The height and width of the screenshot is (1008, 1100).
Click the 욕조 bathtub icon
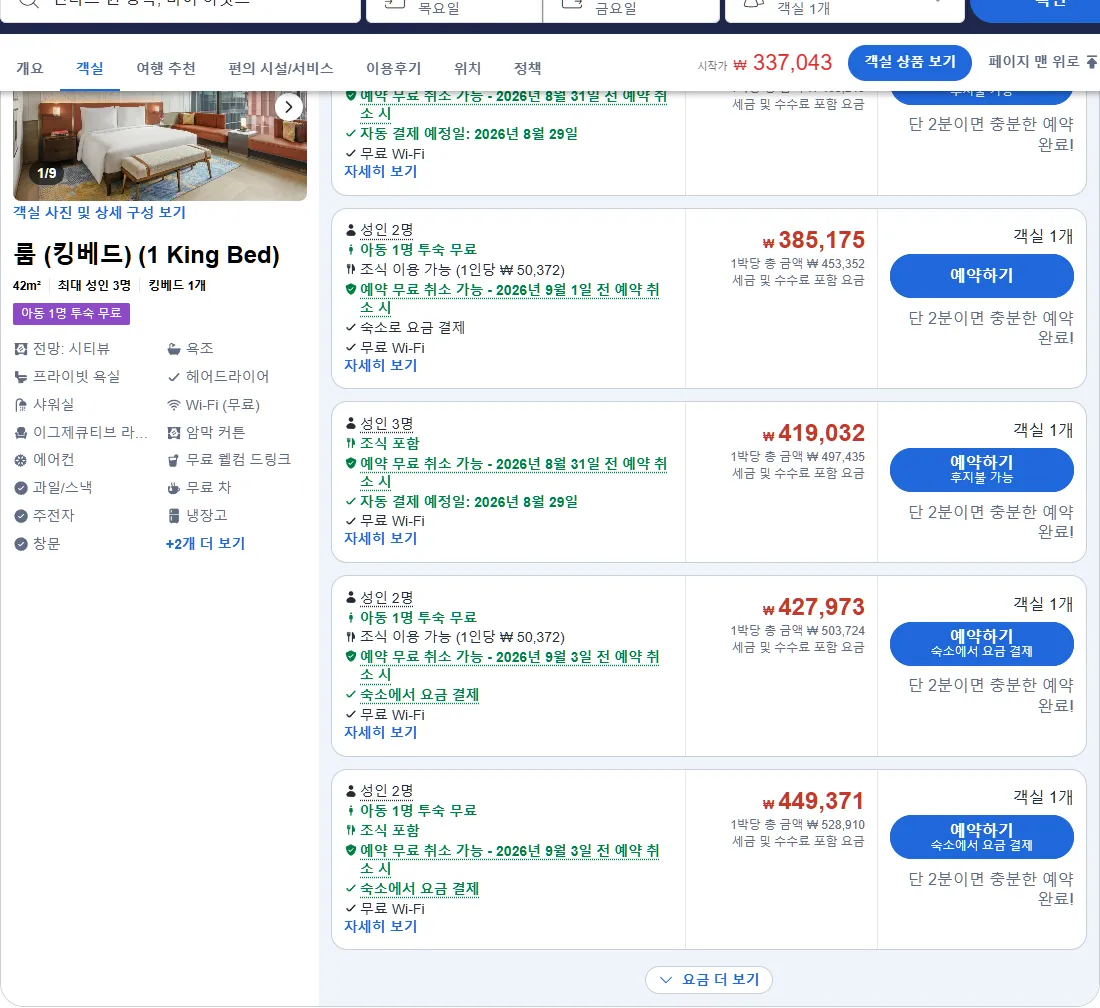pyautogui.click(x=174, y=349)
